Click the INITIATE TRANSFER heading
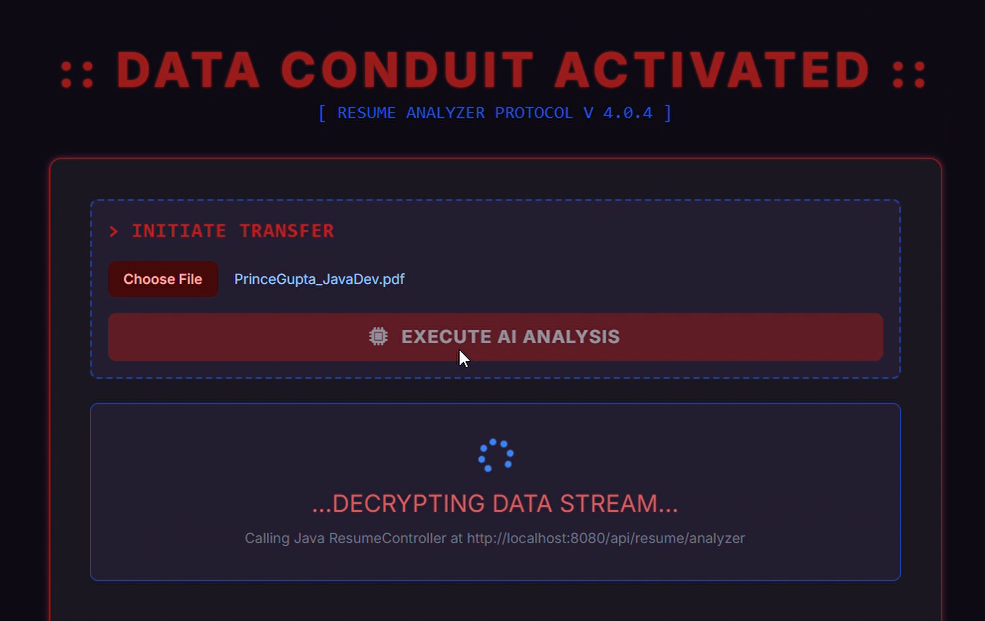Screen dimensions: 985x621 click(x=233, y=231)
